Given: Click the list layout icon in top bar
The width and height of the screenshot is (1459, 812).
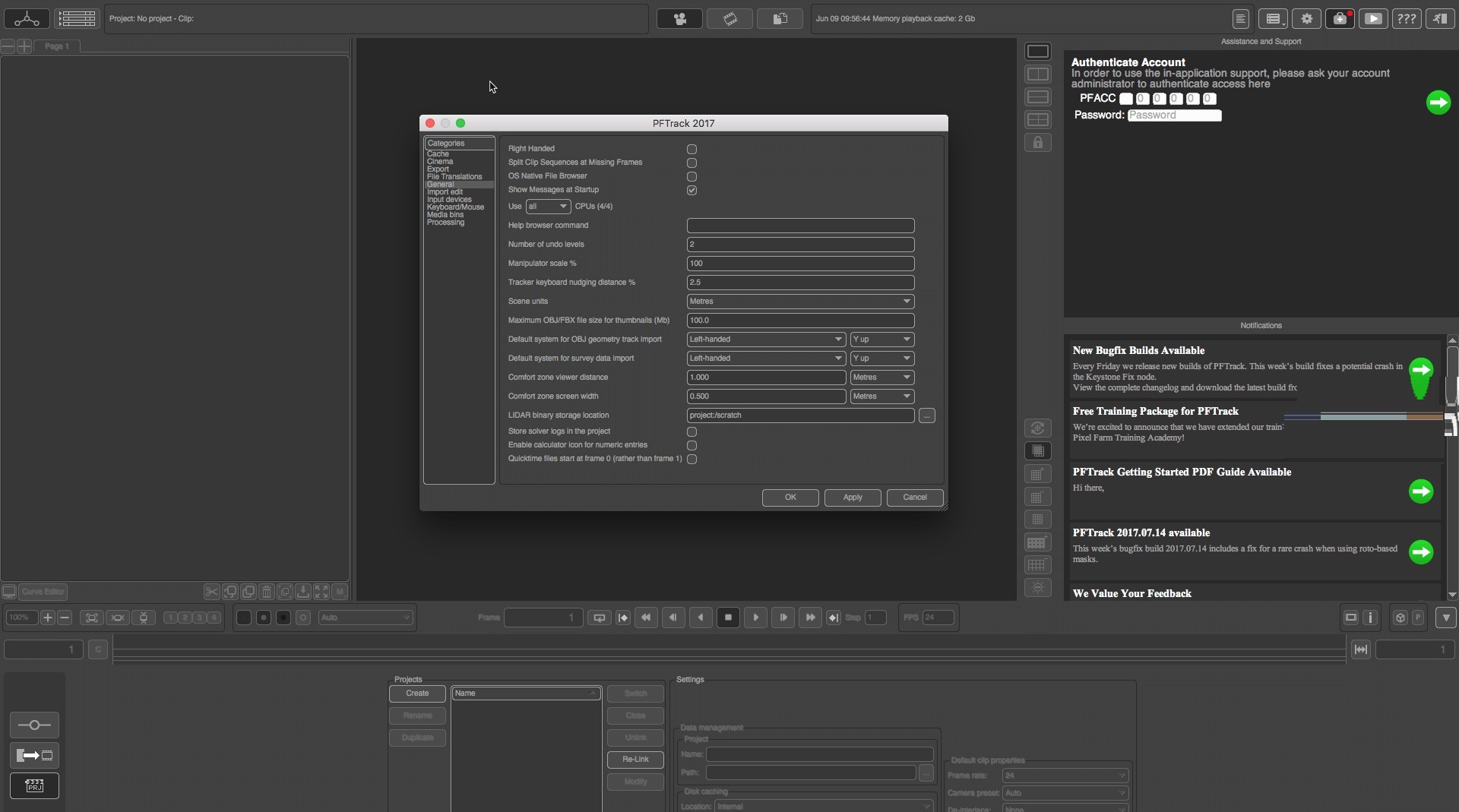Looking at the screenshot, I should tap(77, 18).
